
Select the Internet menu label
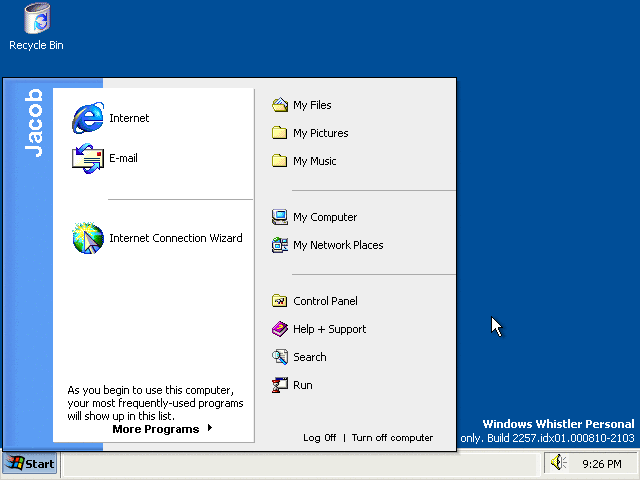129,118
